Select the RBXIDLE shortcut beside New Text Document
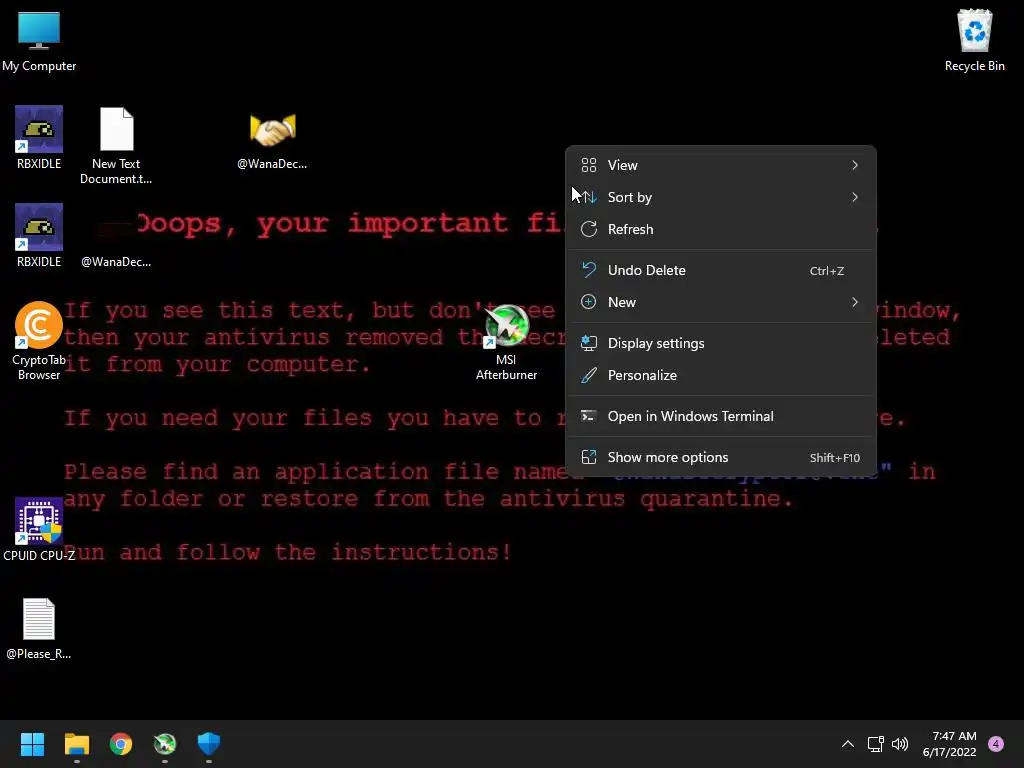 (39, 138)
